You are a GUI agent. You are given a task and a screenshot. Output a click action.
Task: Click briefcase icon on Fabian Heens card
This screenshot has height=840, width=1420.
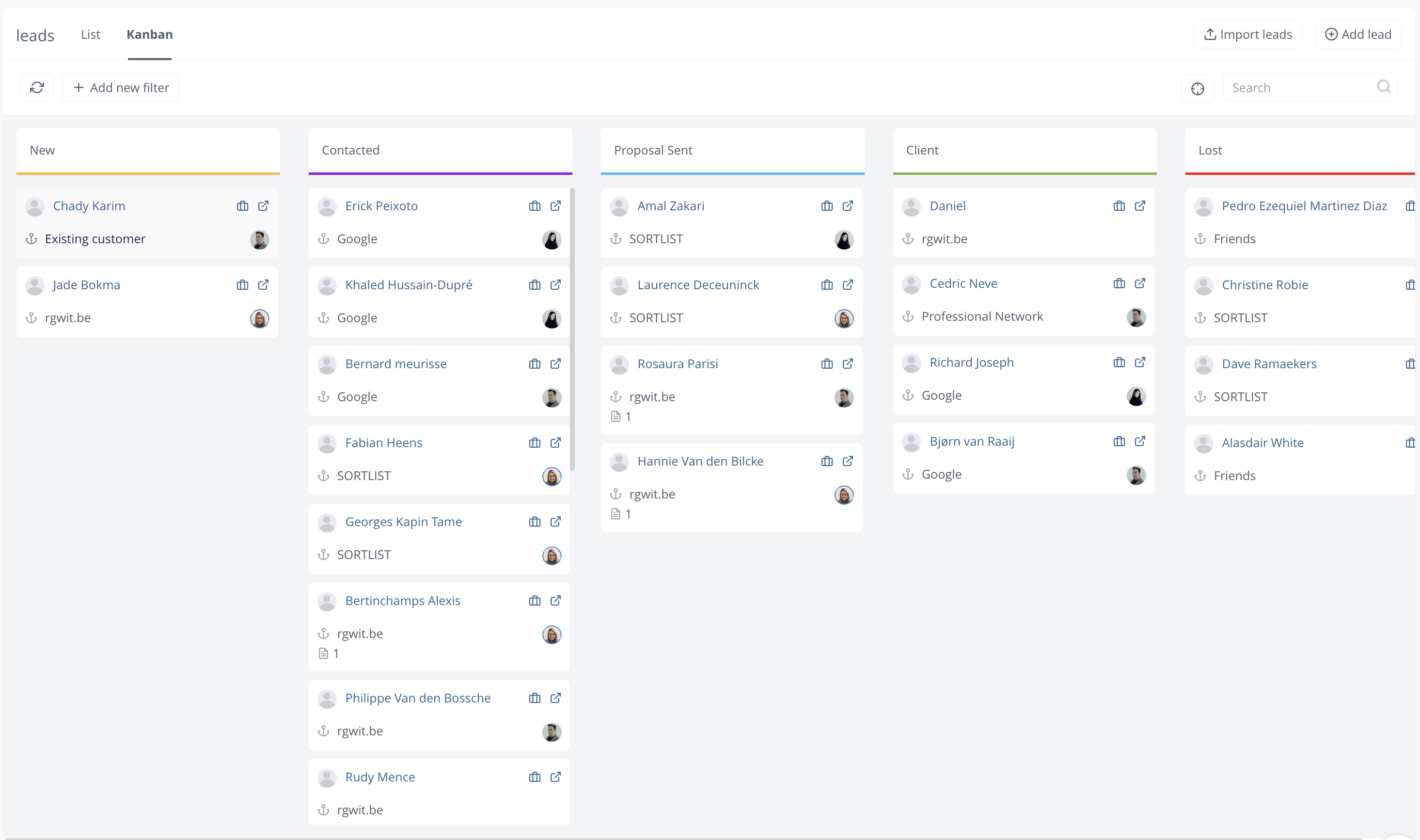coord(535,443)
